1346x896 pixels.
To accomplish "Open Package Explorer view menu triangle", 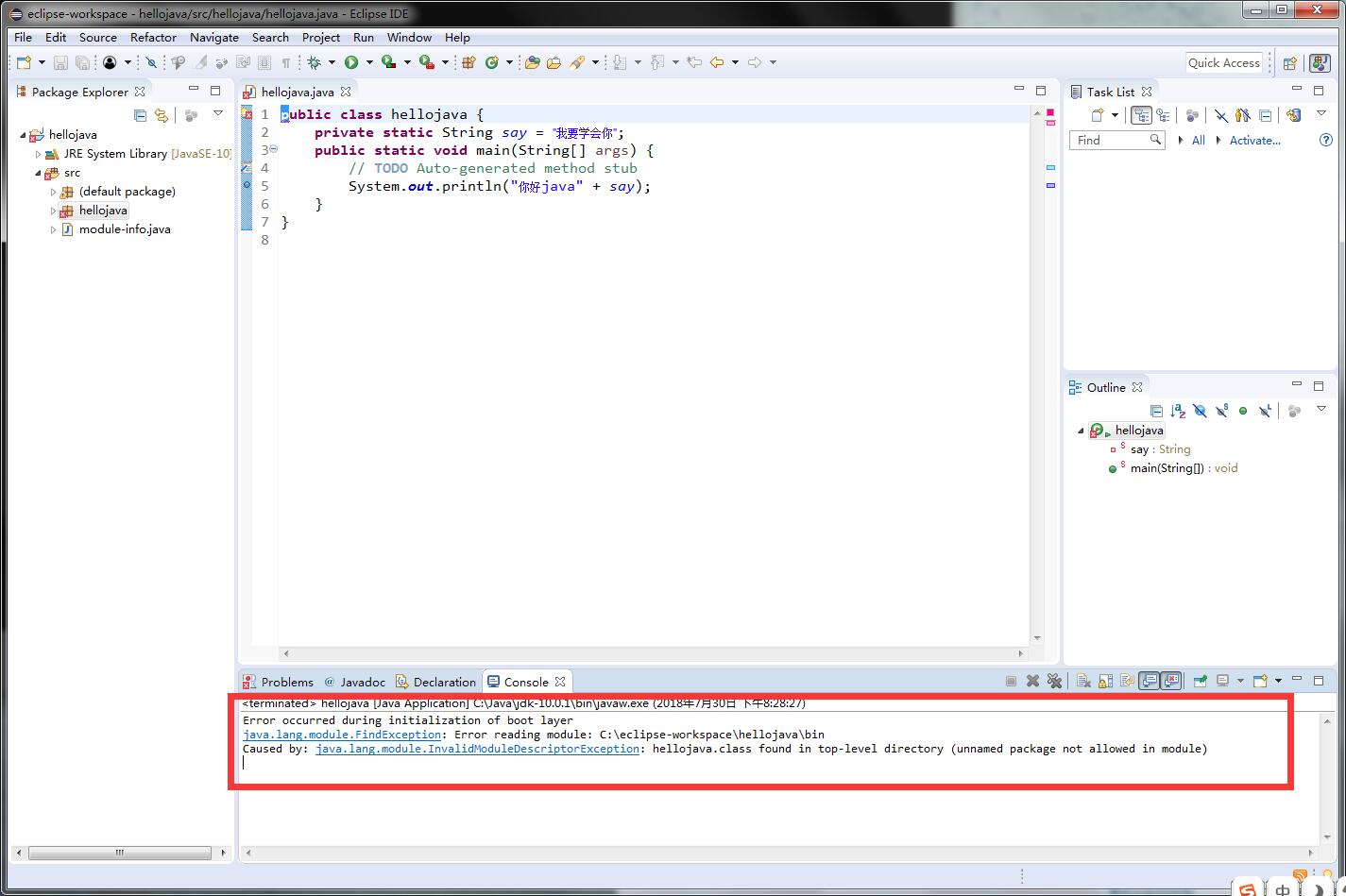I will 218,114.
